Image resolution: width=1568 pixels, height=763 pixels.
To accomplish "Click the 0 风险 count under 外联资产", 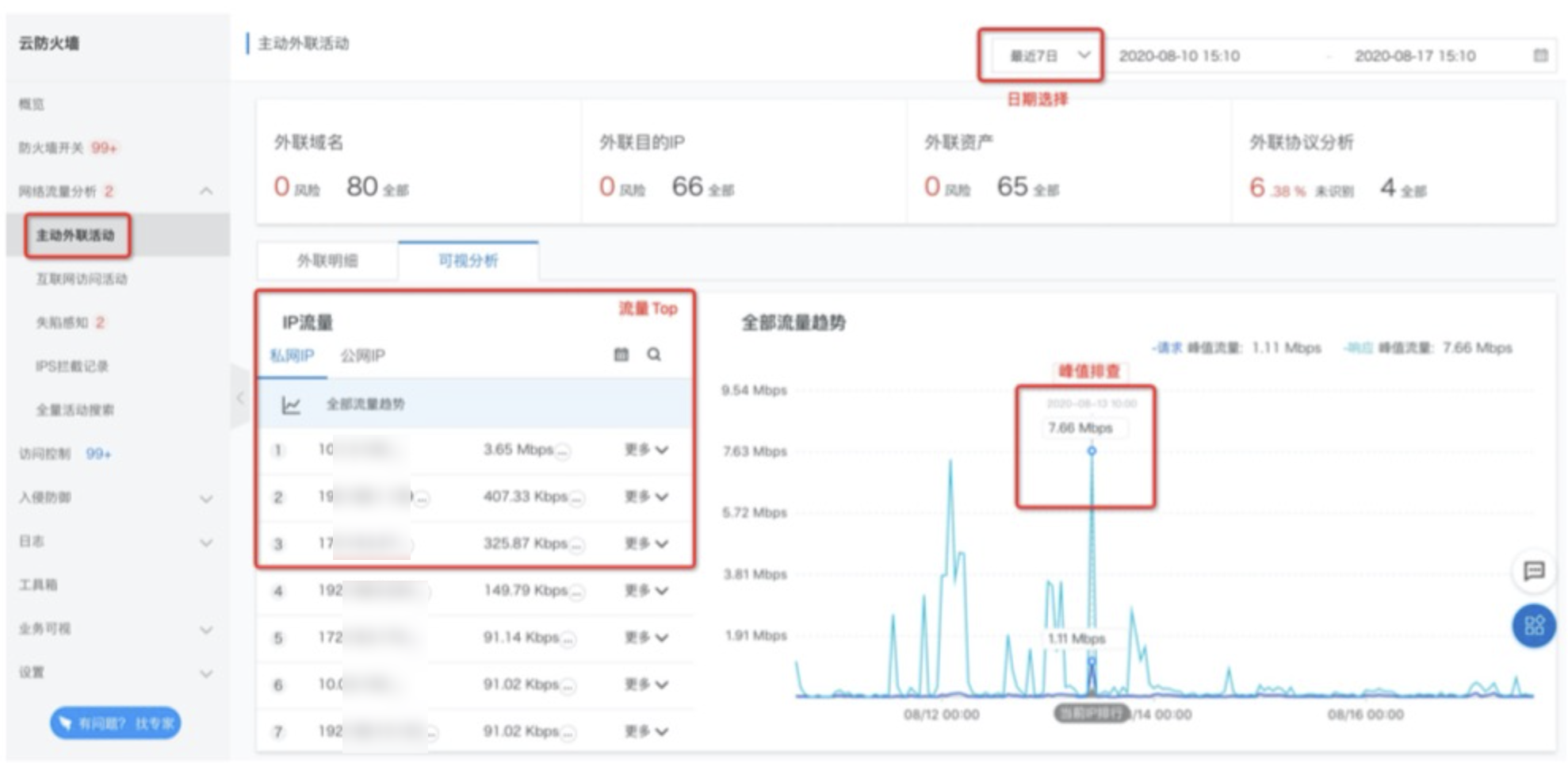I will pos(947,187).
